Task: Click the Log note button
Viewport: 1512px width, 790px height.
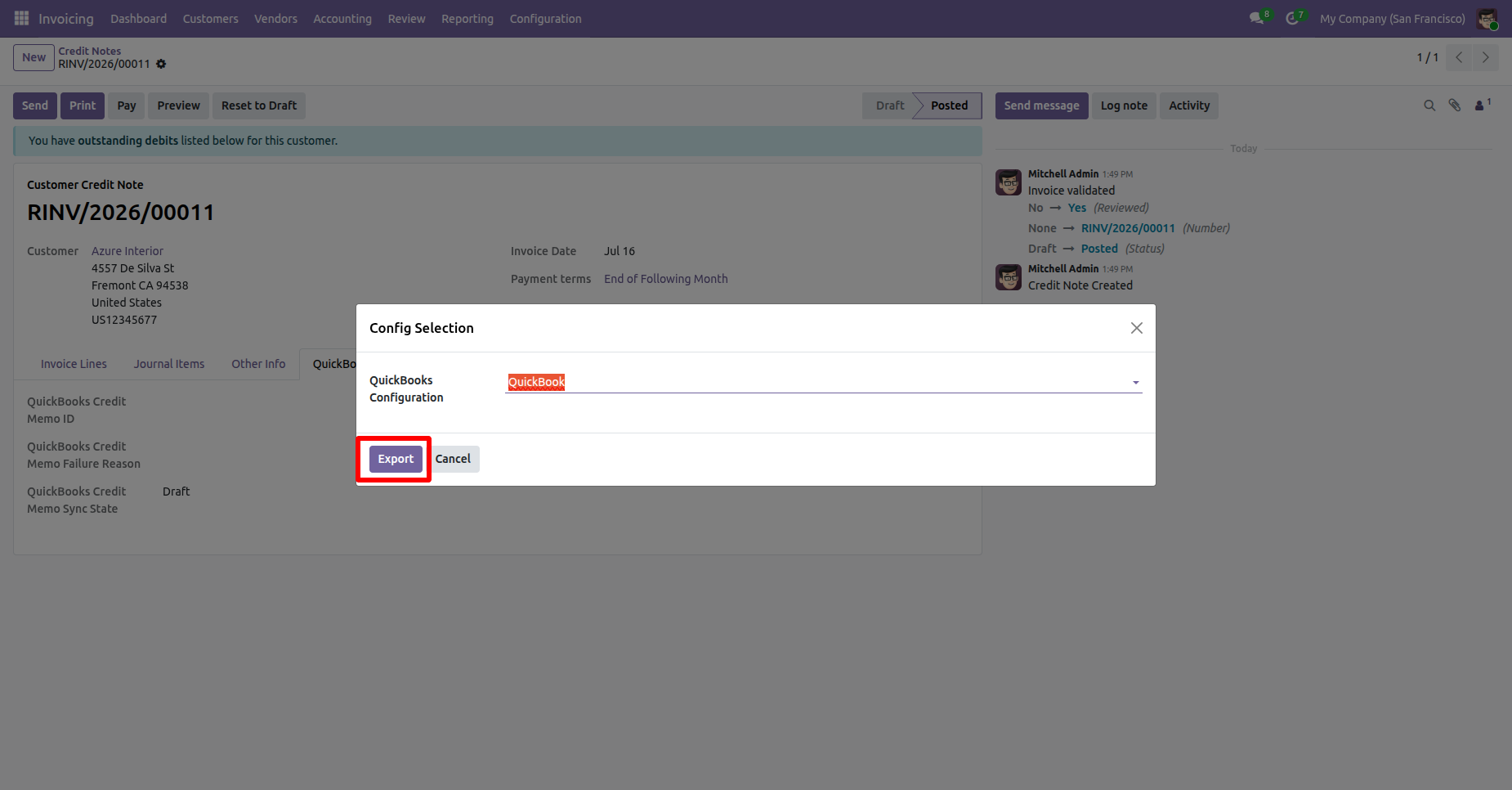Action: tap(1124, 105)
